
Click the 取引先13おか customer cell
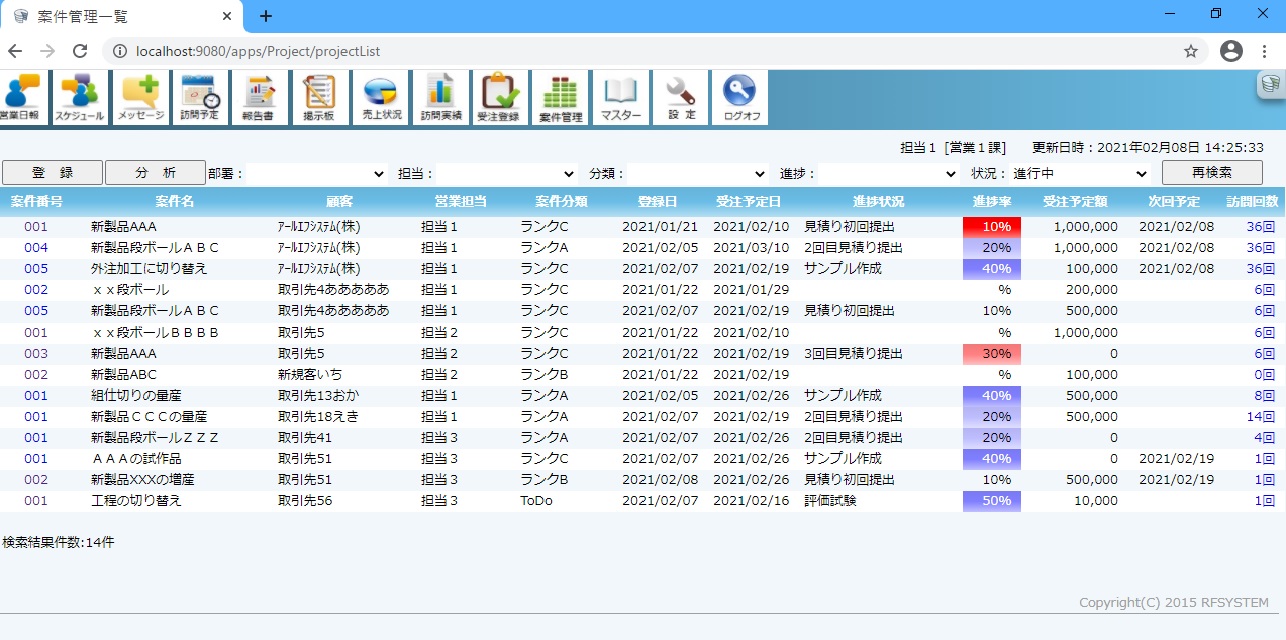pos(318,396)
